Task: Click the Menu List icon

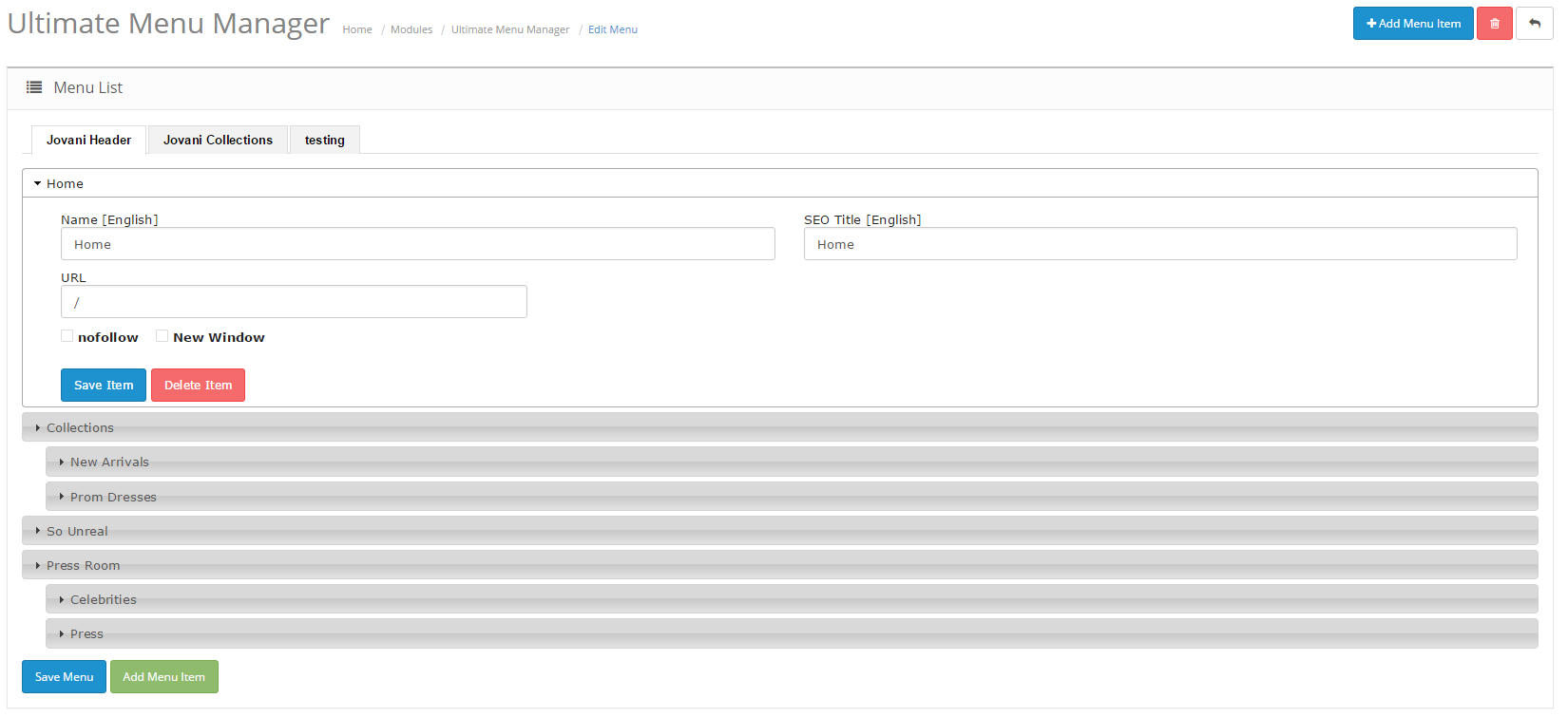Action: click(x=34, y=87)
